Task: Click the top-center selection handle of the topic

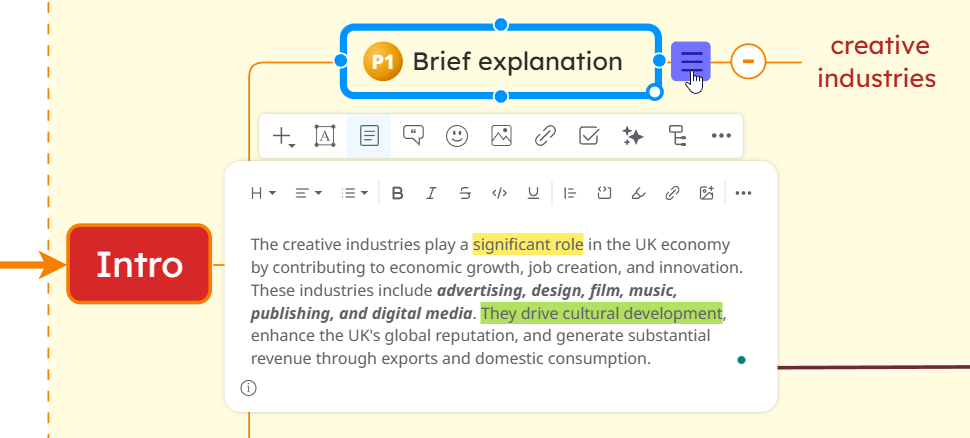Action: click(x=501, y=25)
